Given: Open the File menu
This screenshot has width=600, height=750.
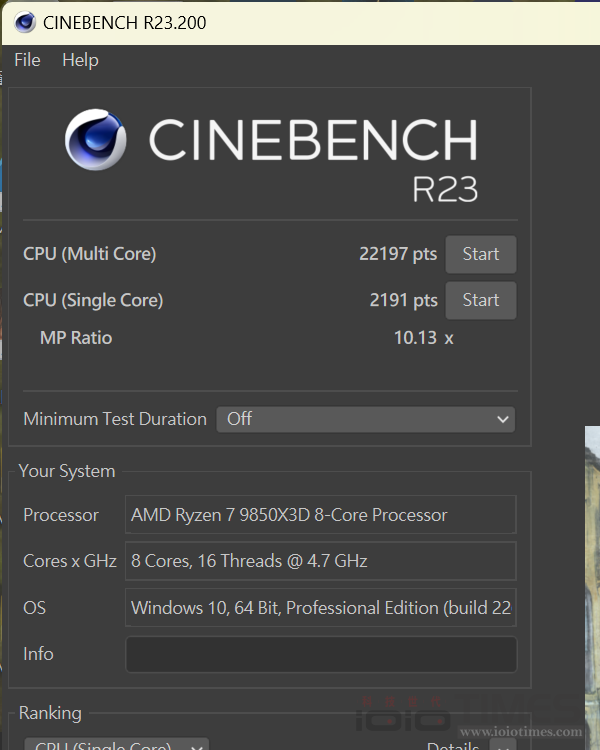Looking at the screenshot, I should tap(27, 60).
